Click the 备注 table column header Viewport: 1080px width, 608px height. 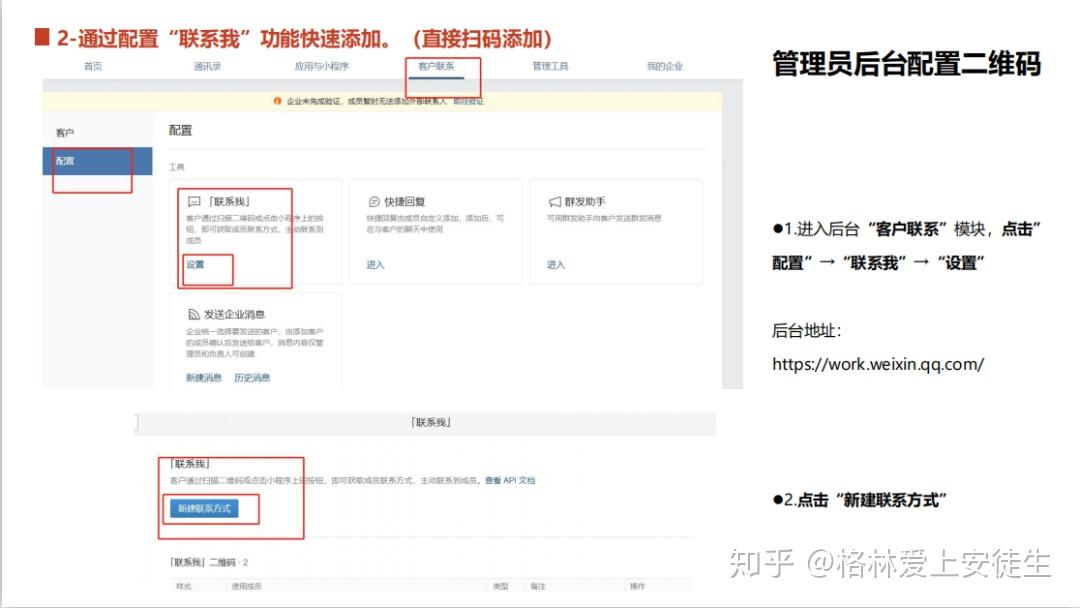coord(538,587)
